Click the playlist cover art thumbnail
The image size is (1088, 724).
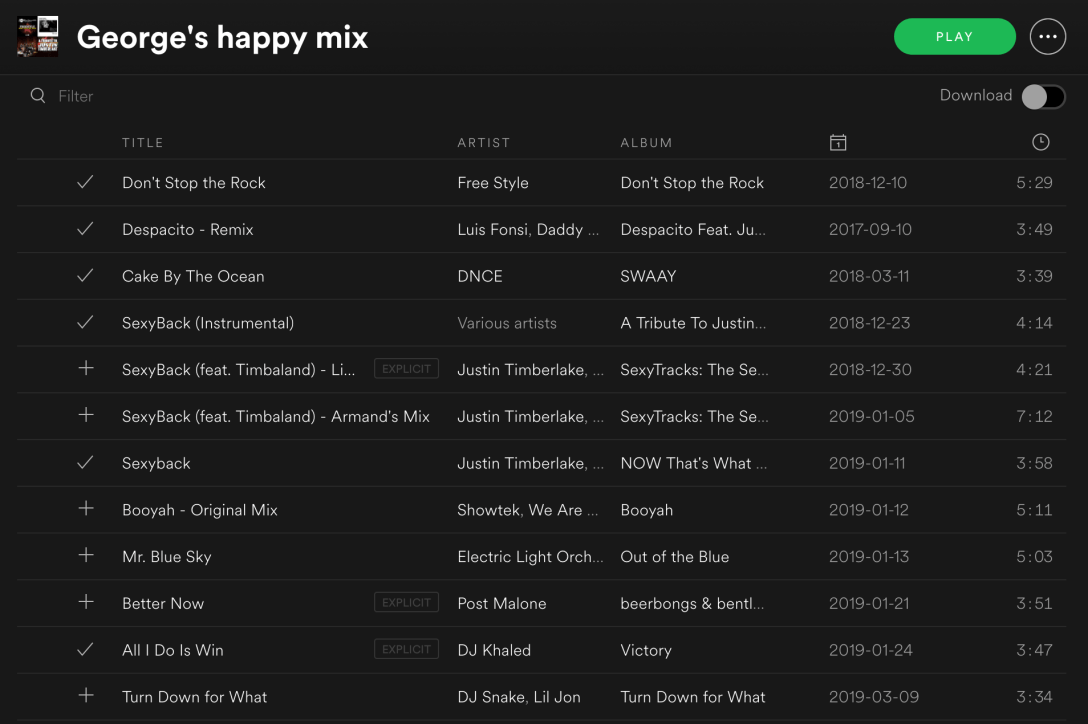pos(38,37)
